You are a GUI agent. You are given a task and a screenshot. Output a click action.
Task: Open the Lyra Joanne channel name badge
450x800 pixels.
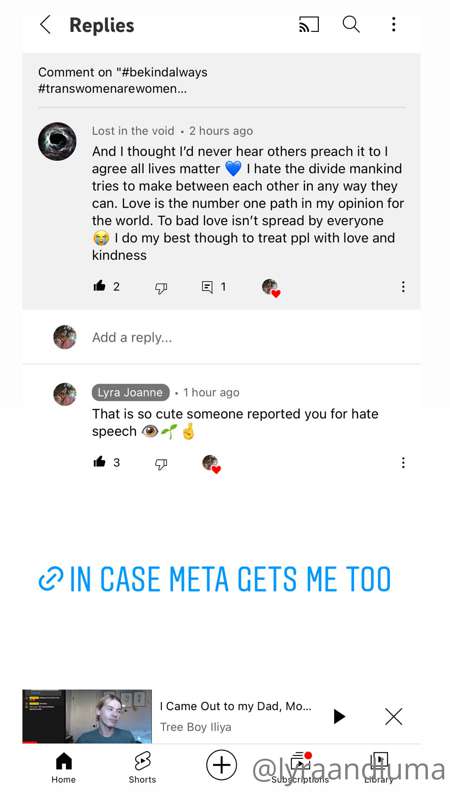tap(131, 392)
